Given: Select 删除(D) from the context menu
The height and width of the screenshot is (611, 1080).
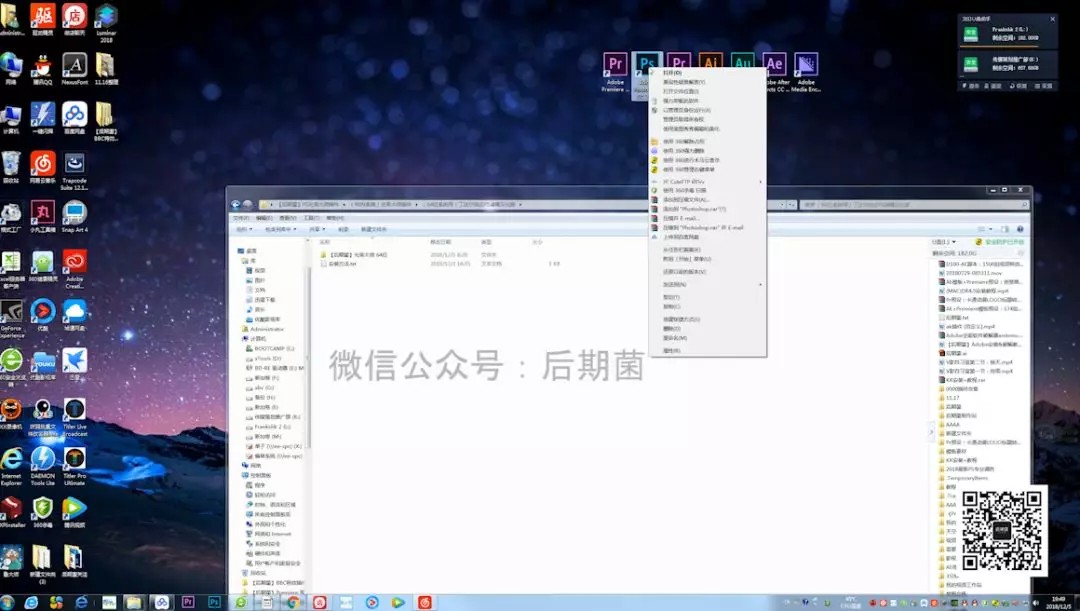Looking at the screenshot, I should click(671, 328).
